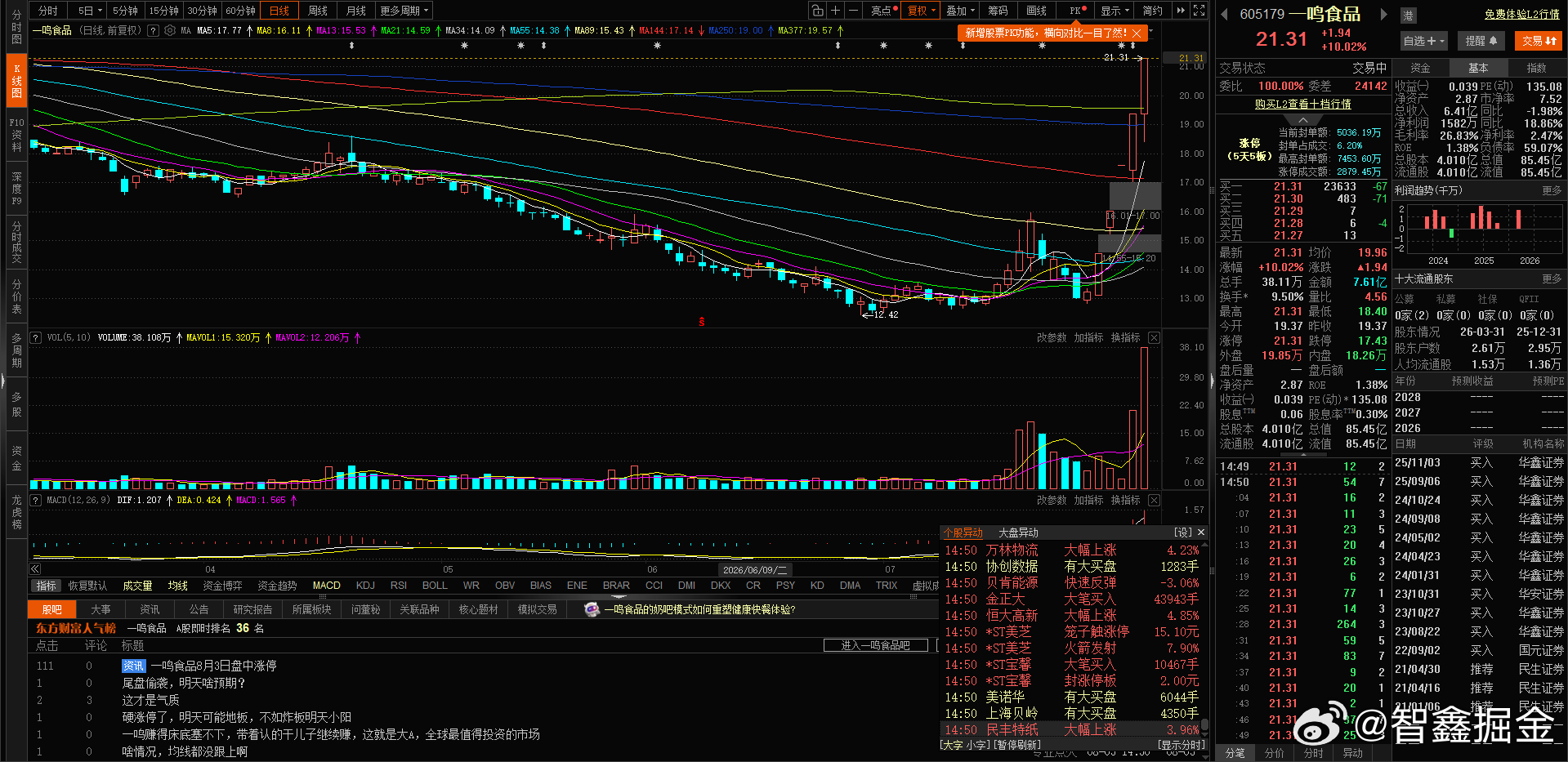This screenshot has height=762, width=1568.
Task: Expand 更多 in 十大流通股东 section
Action: coord(1552,279)
